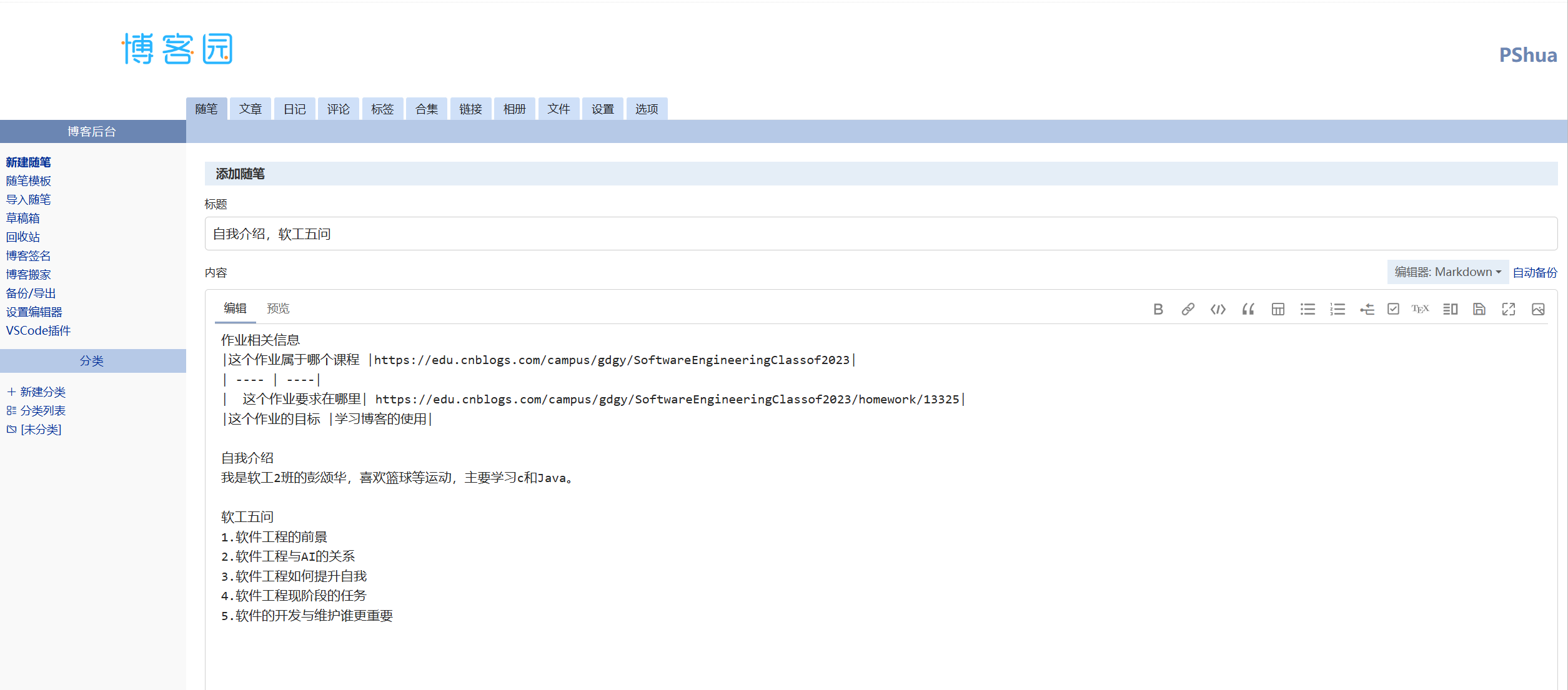Screen dimensions: 1568x690
Task: Insert a blockquote
Action: [1248, 309]
